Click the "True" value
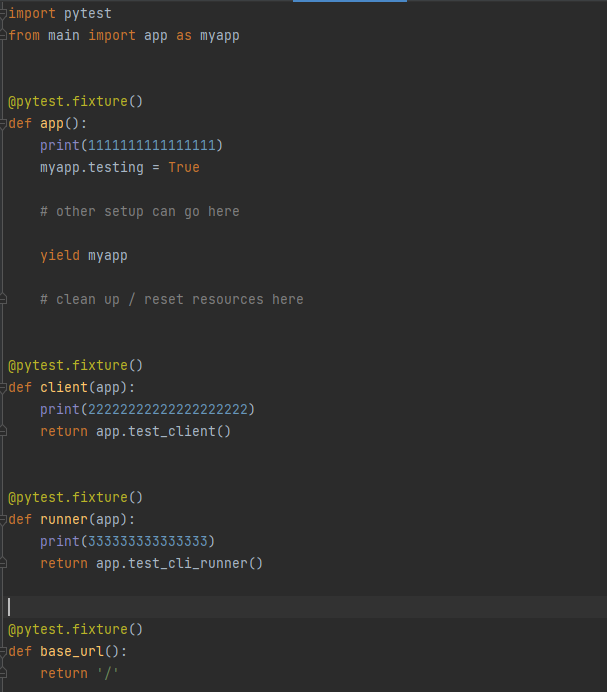The height and width of the screenshot is (692, 607). pos(184,167)
